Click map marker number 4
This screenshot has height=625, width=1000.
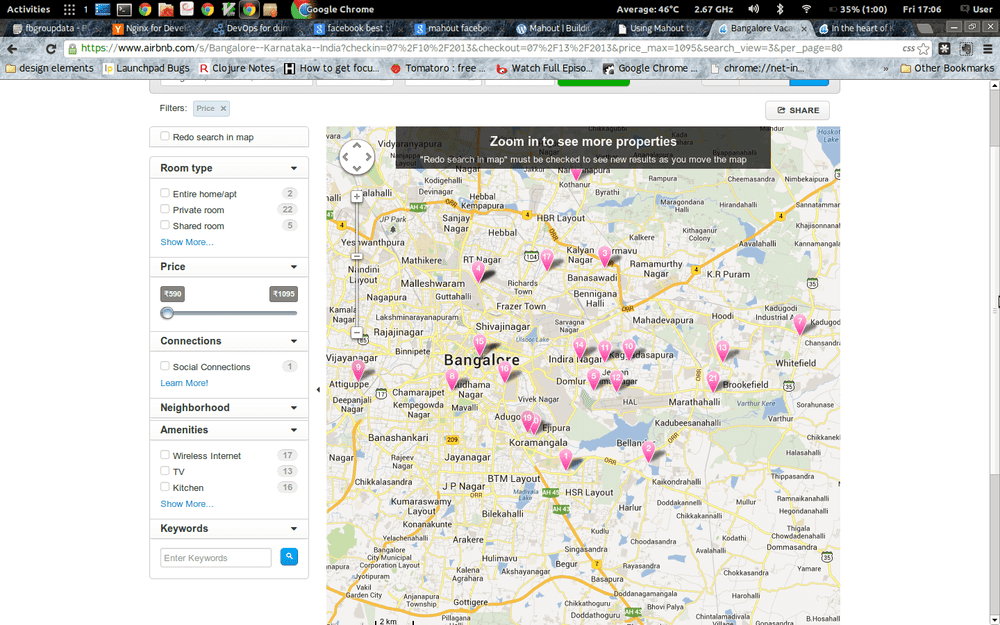pyautogui.click(x=478, y=271)
